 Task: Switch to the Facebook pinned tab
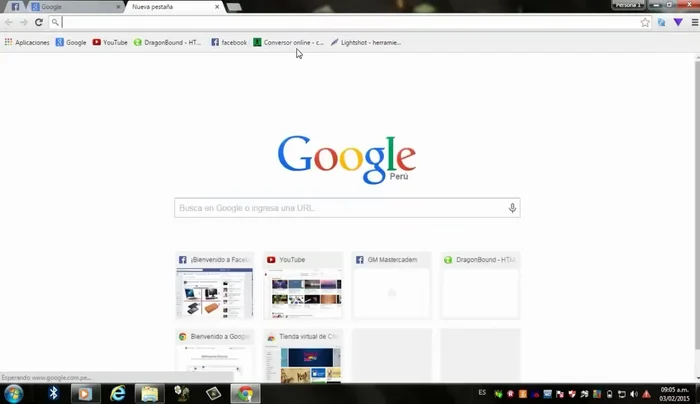[x=15, y=7]
